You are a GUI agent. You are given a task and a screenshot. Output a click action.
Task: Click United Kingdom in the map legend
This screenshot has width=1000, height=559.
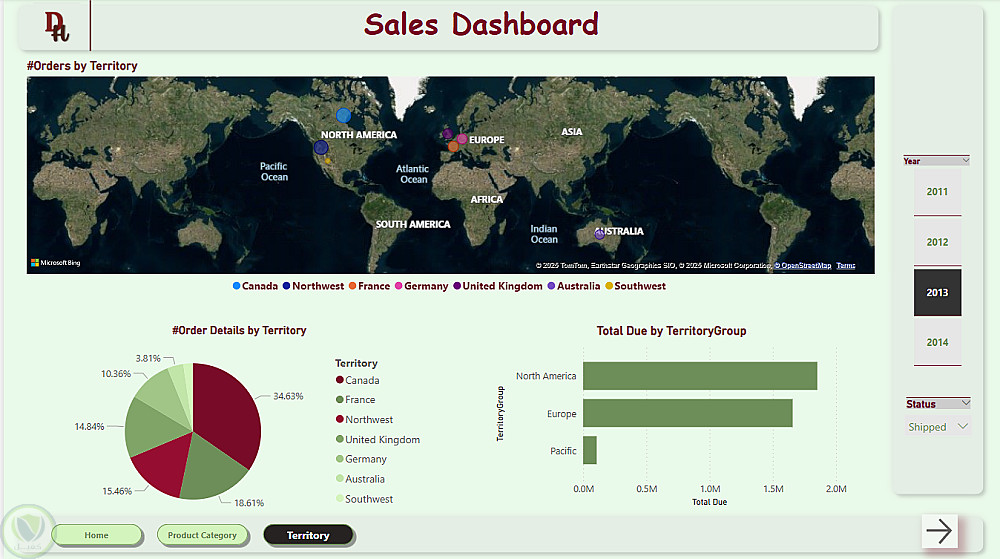pos(498,286)
